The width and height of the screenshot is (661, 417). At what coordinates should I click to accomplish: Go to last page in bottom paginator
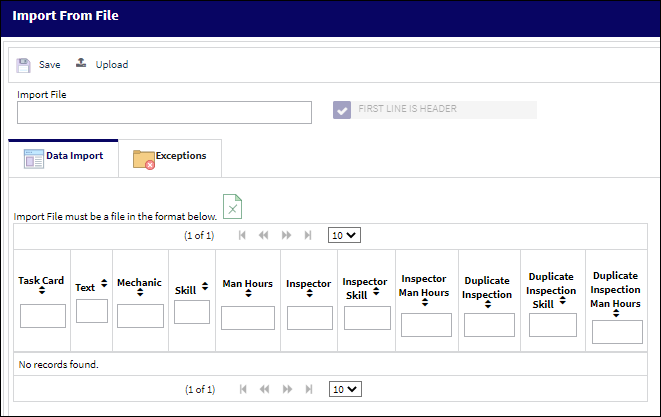click(309, 389)
